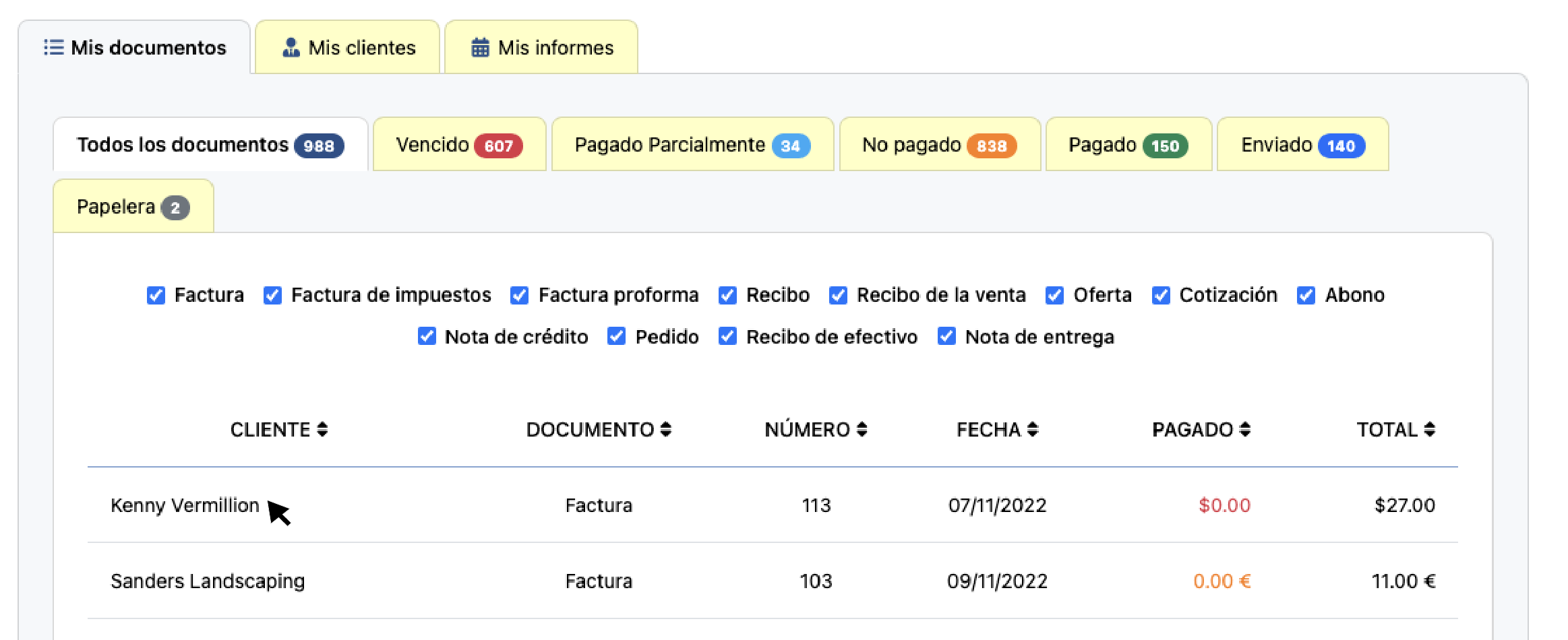Click the red 607 badge
Viewport: 1568px width, 640px height.
click(x=498, y=146)
